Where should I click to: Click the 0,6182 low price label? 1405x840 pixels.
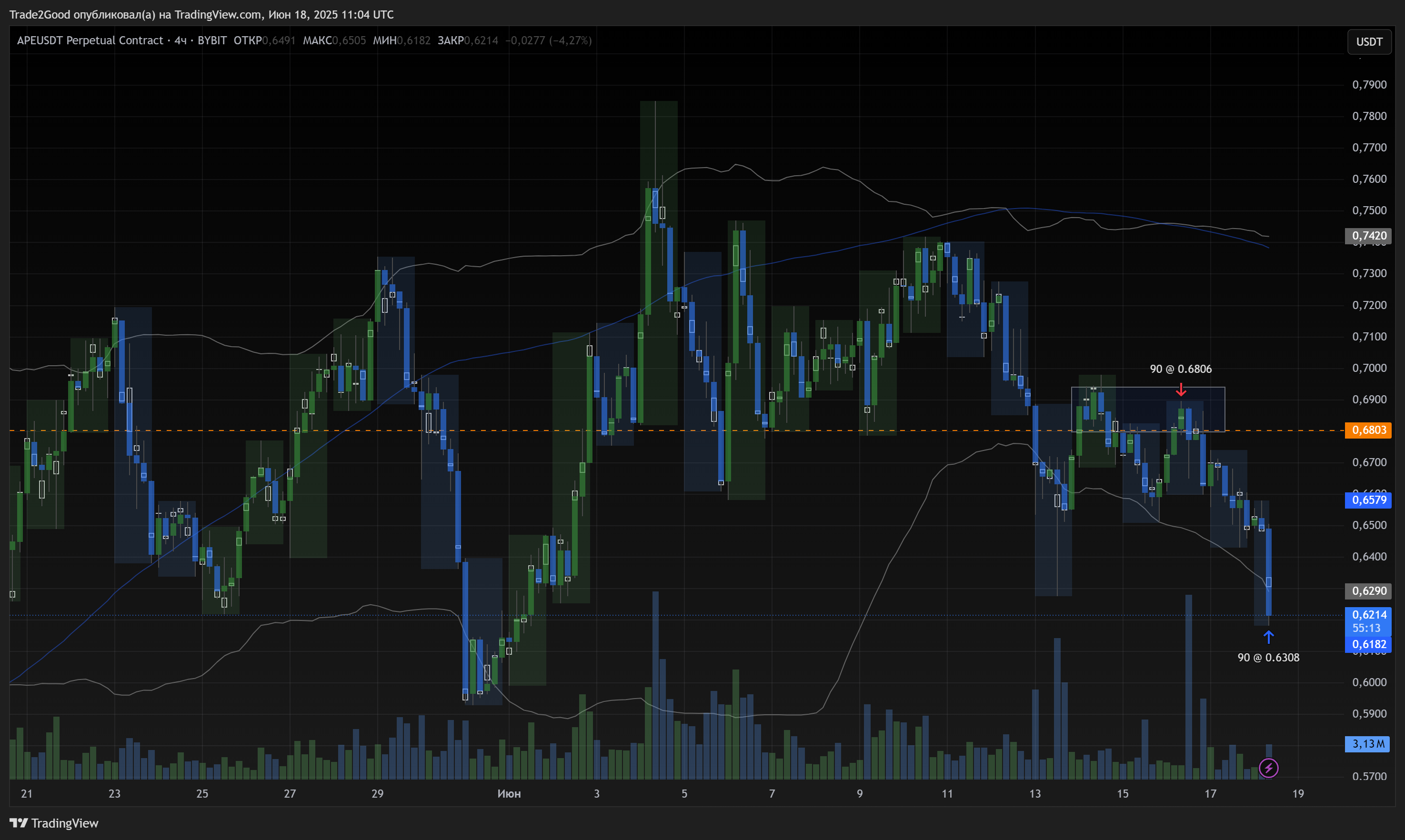point(1368,644)
